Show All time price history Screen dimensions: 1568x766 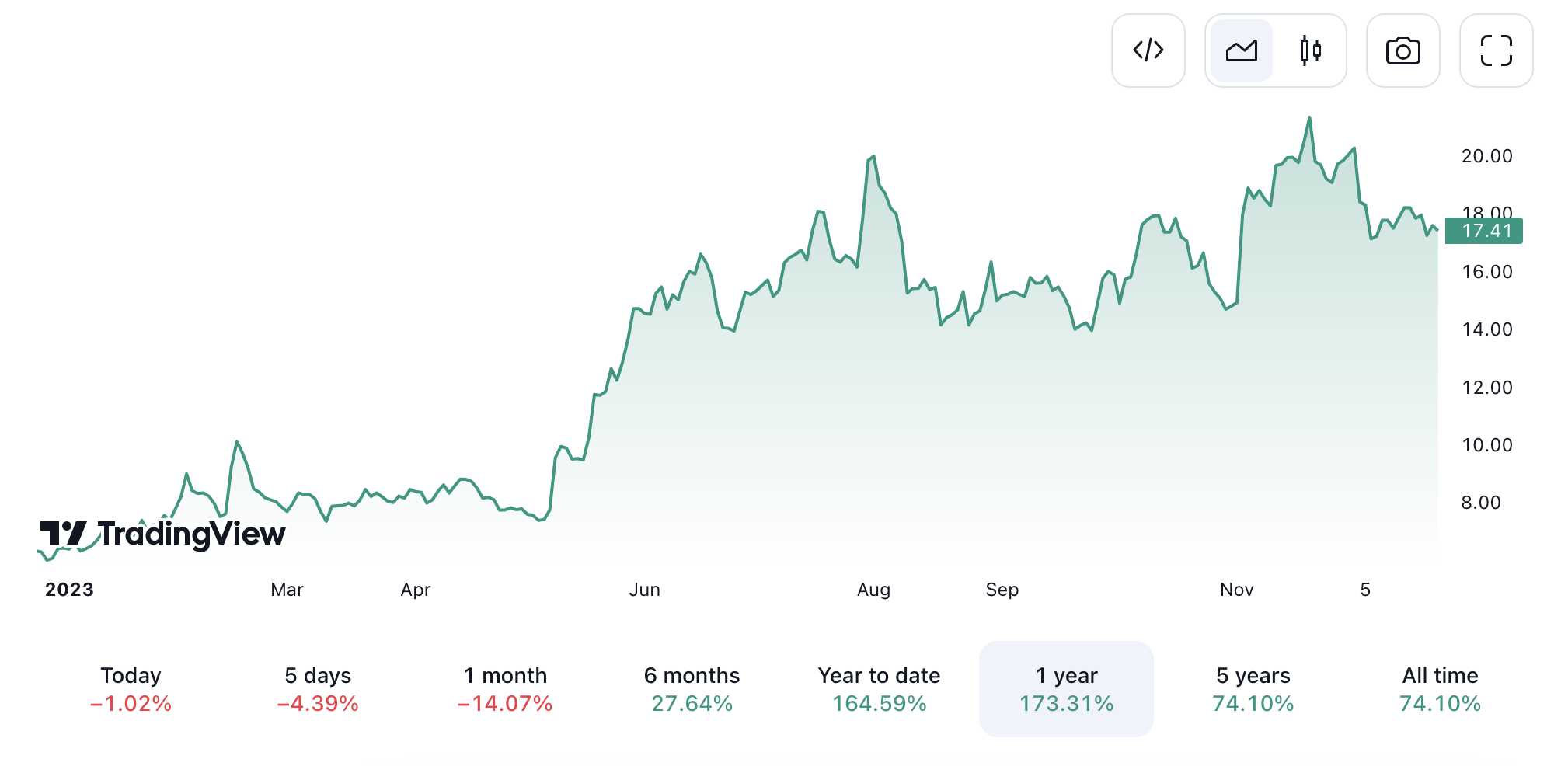coord(1440,689)
